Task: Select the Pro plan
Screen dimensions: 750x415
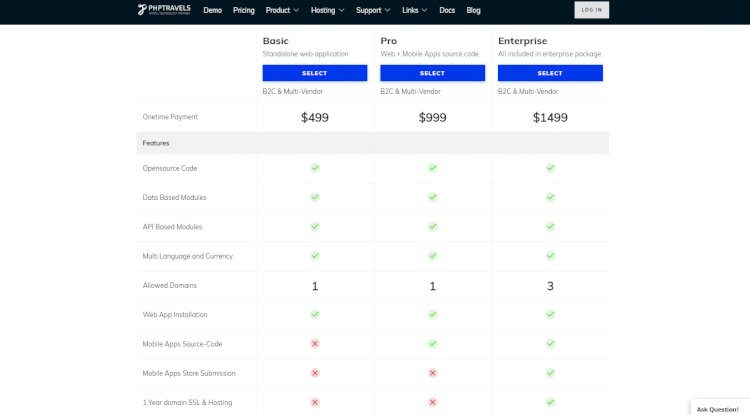Action: (432, 73)
